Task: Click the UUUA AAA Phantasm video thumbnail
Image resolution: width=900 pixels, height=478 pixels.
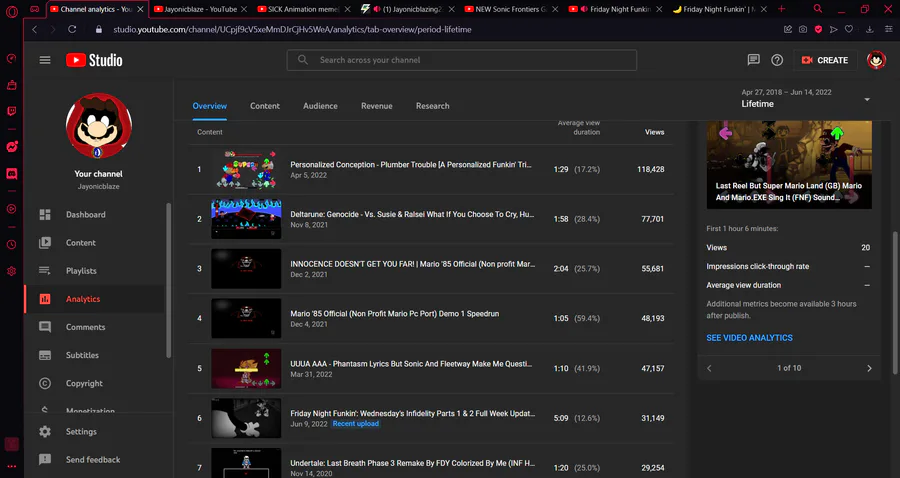Action: 246,368
